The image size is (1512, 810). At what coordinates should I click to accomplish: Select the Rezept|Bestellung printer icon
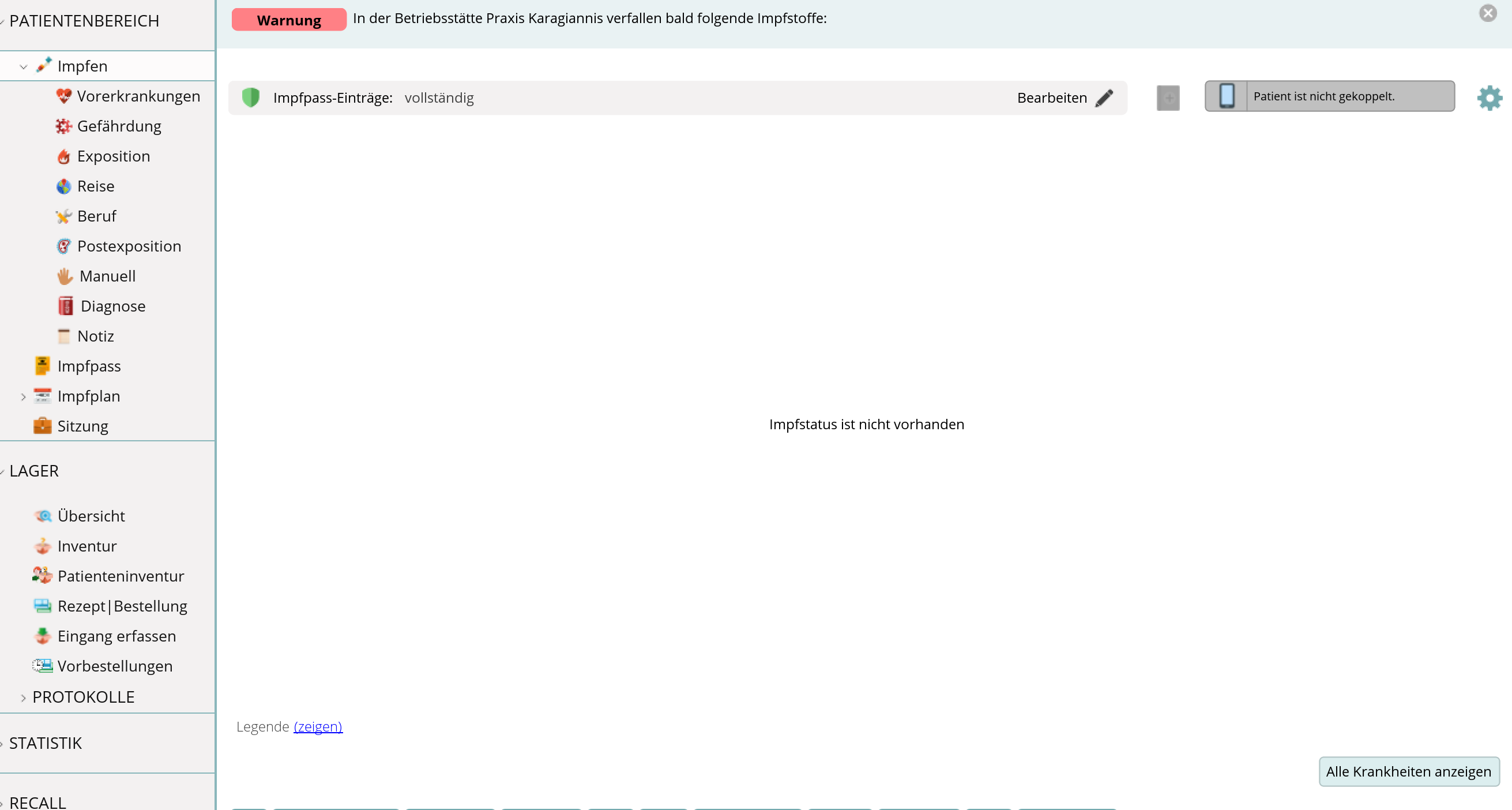point(42,606)
